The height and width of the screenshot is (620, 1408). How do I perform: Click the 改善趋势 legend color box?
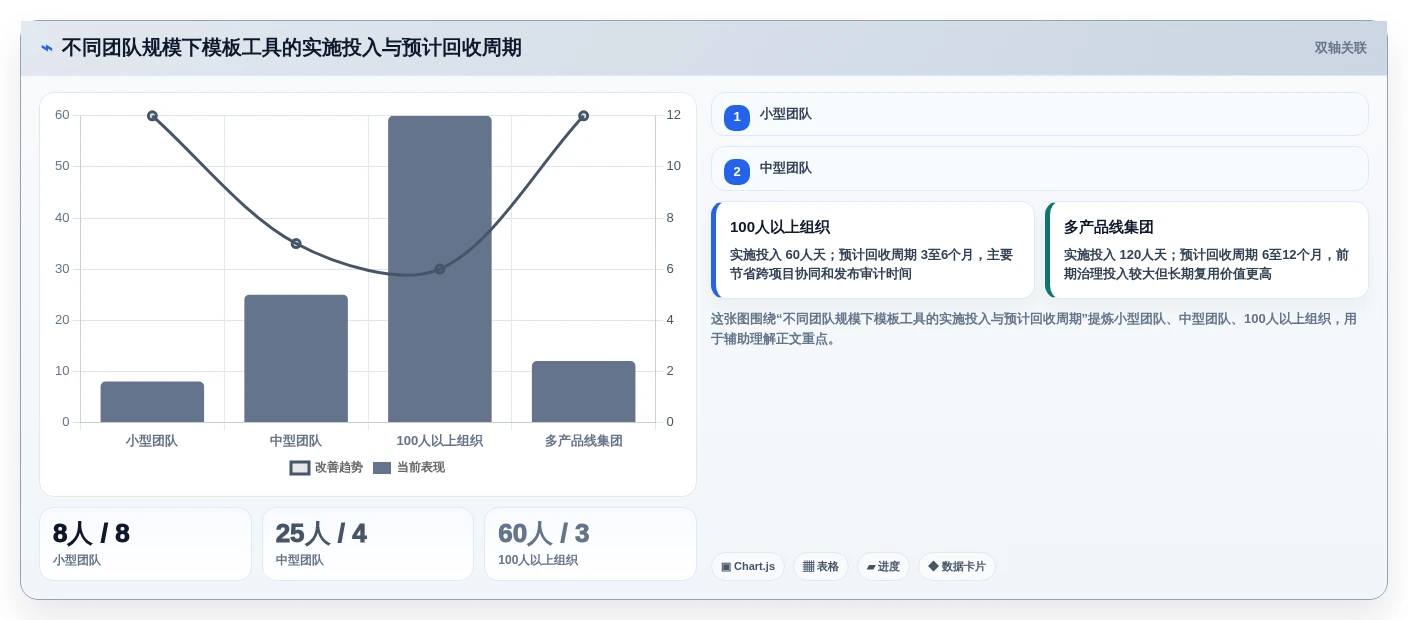300,467
